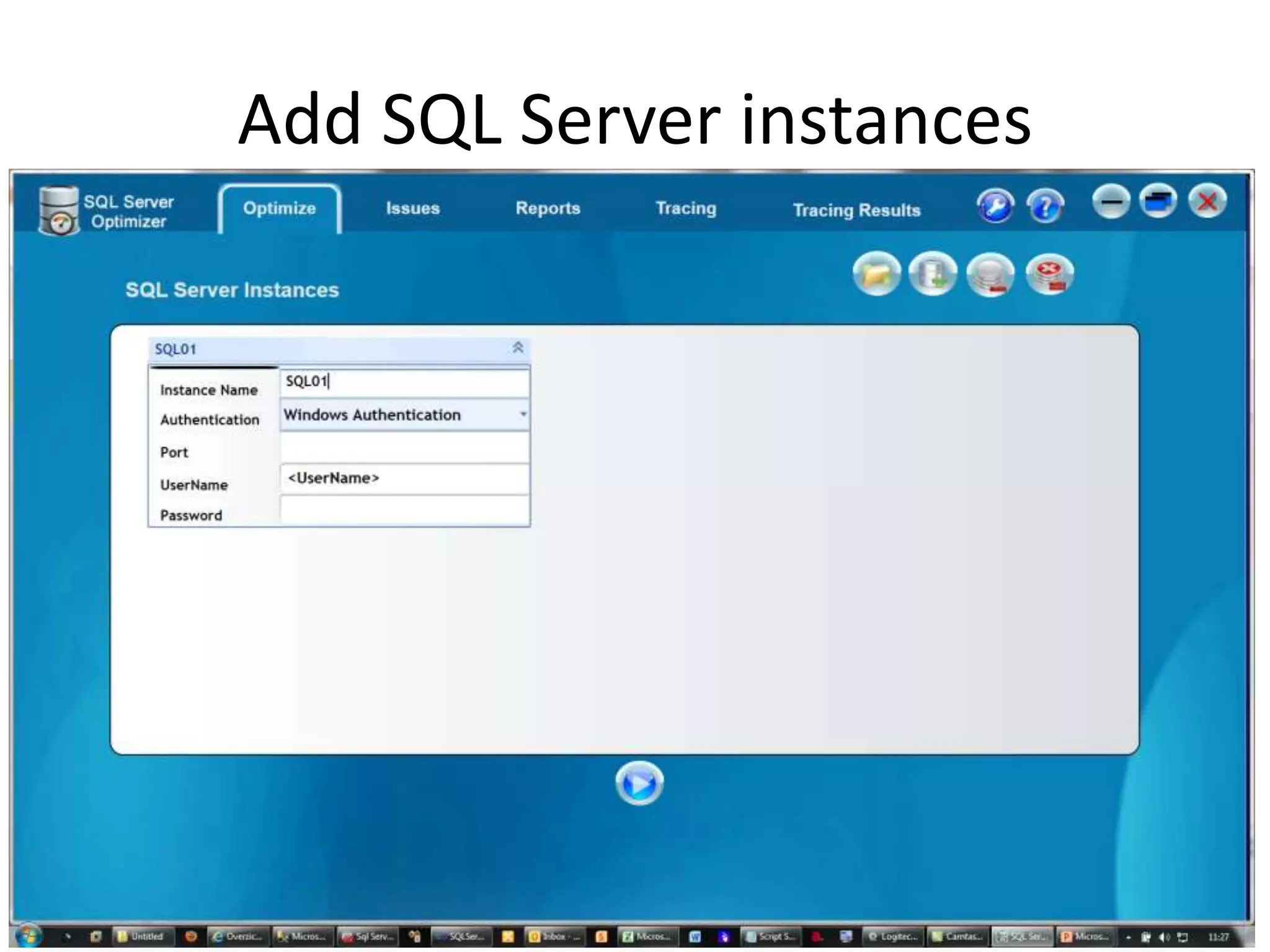Delete all instances with red X database icon

1049,273
